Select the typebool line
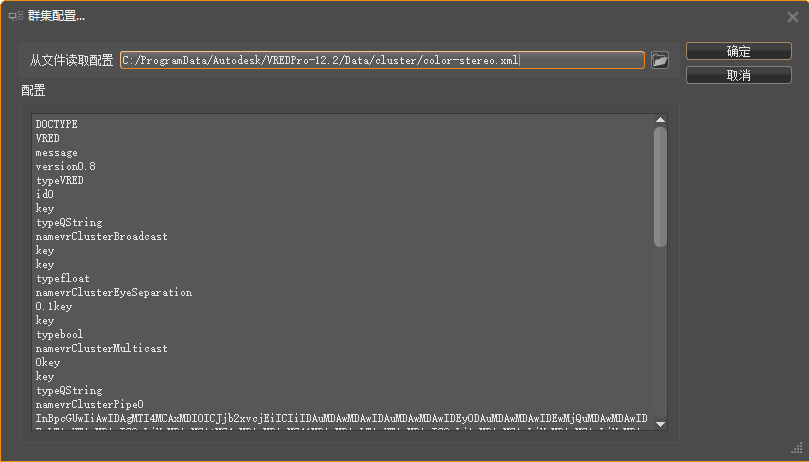 coord(59,334)
